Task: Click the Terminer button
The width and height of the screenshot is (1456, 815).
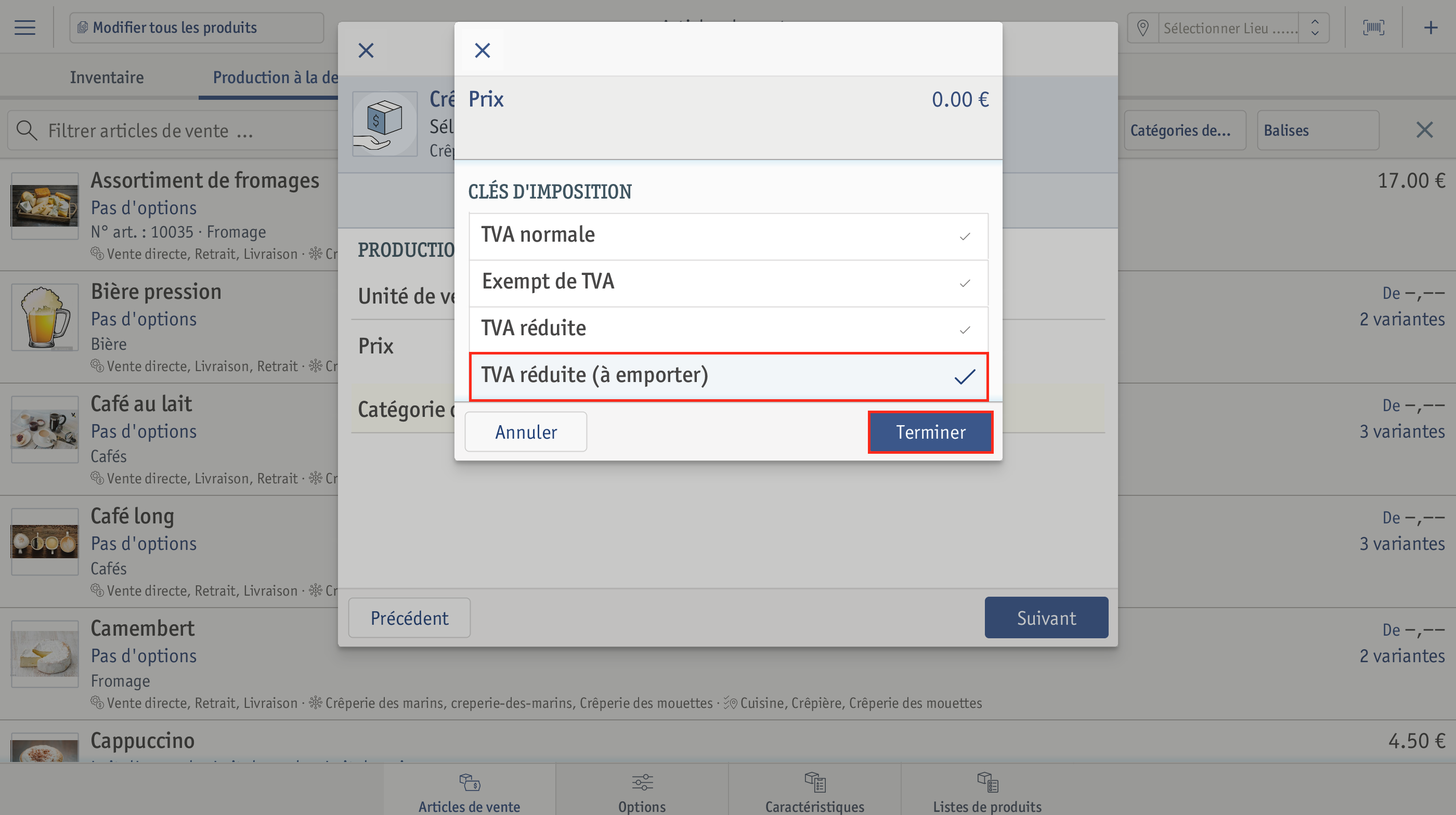Action: (x=930, y=432)
